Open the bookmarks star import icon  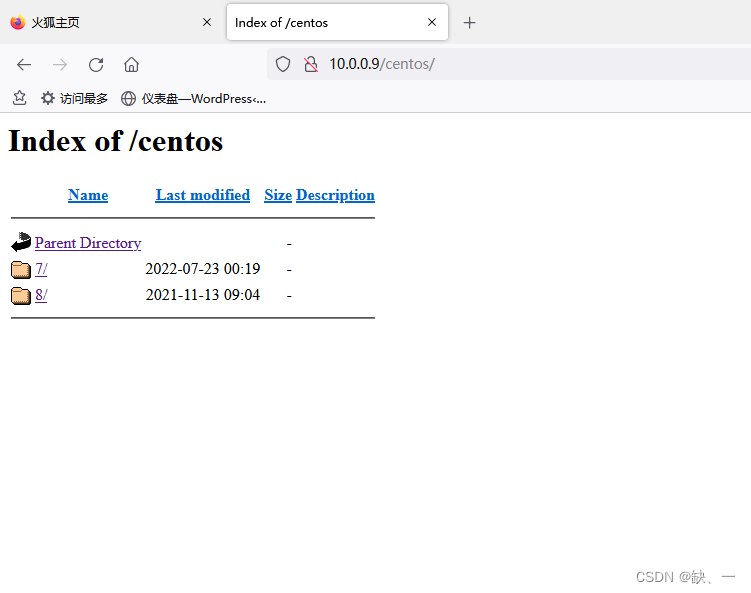(x=20, y=98)
